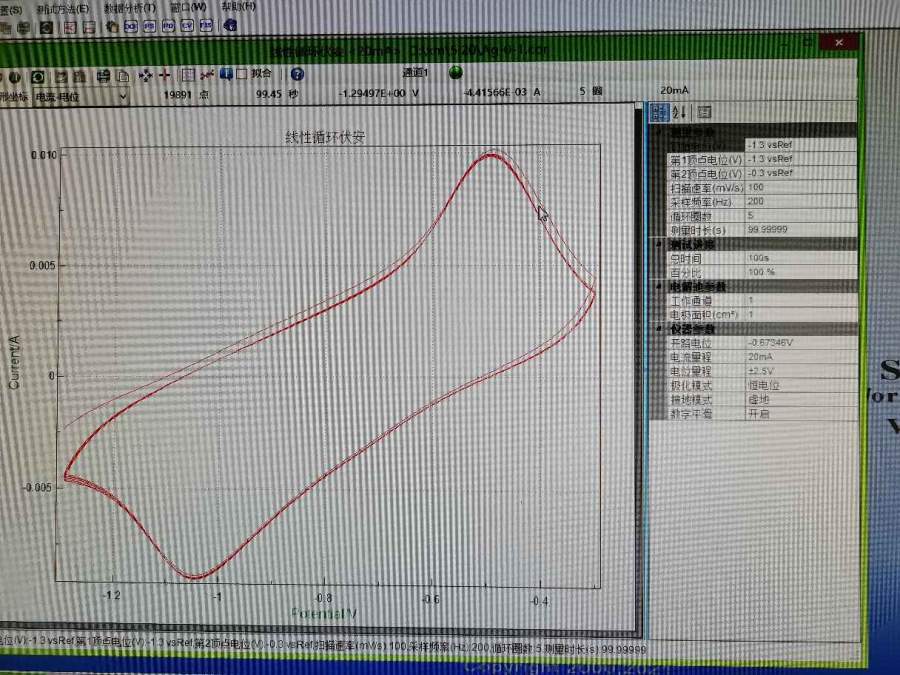
Task: Click the red scatter data points icon
Action: (x=207, y=74)
